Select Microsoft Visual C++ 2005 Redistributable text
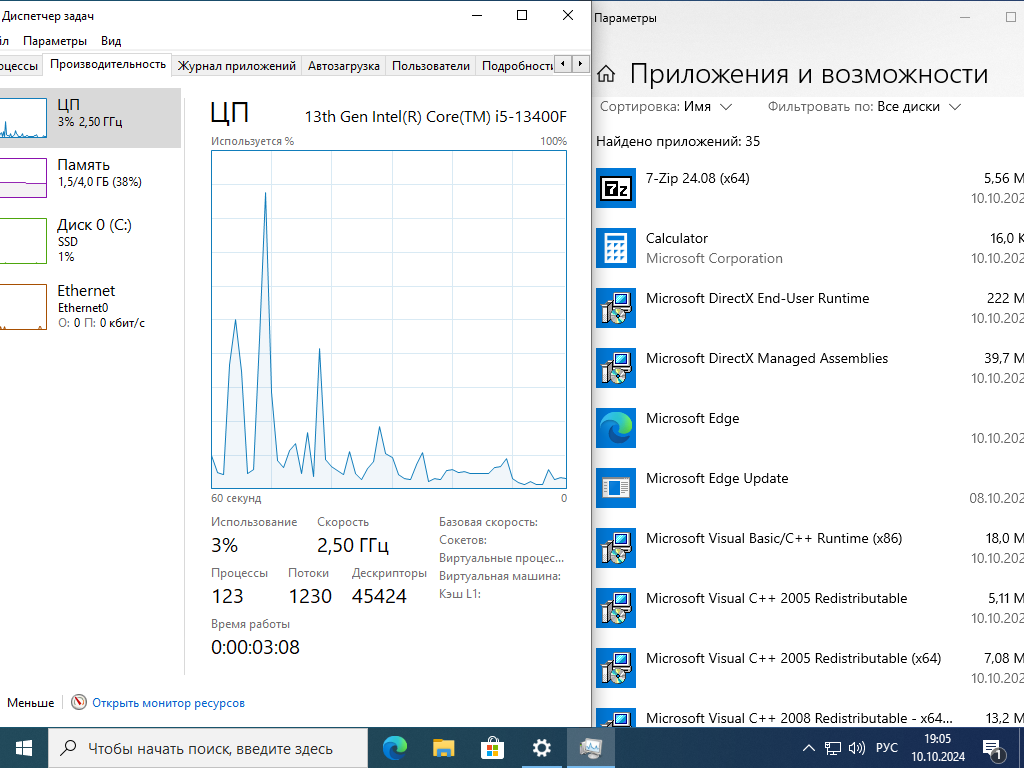The image size is (1024, 768). [x=776, y=599]
